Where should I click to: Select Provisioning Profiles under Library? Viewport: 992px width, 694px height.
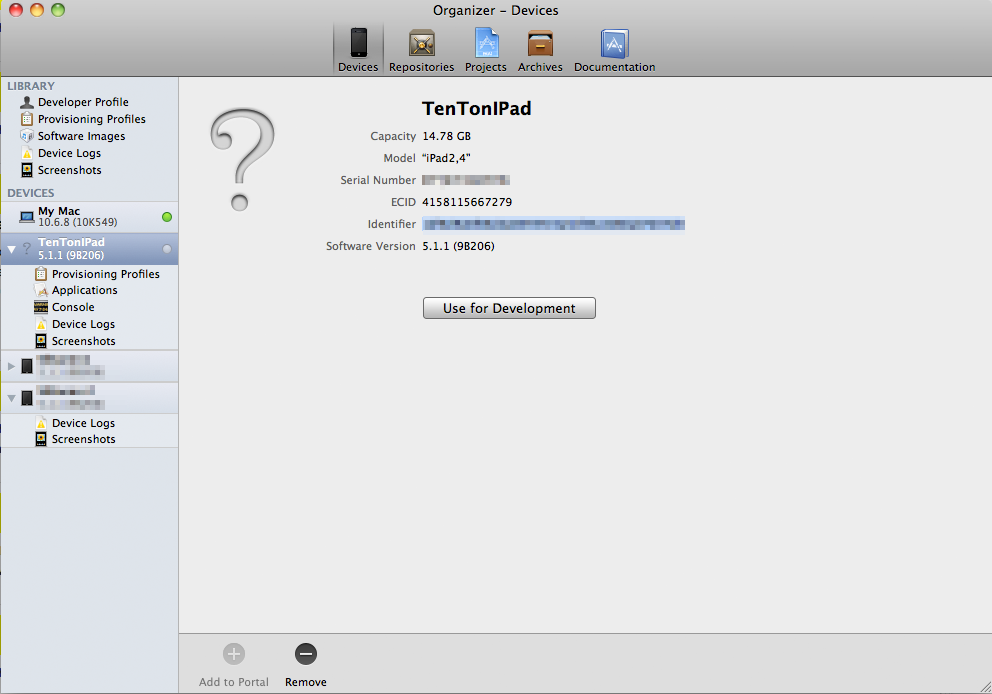pyautogui.click(x=91, y=119)
